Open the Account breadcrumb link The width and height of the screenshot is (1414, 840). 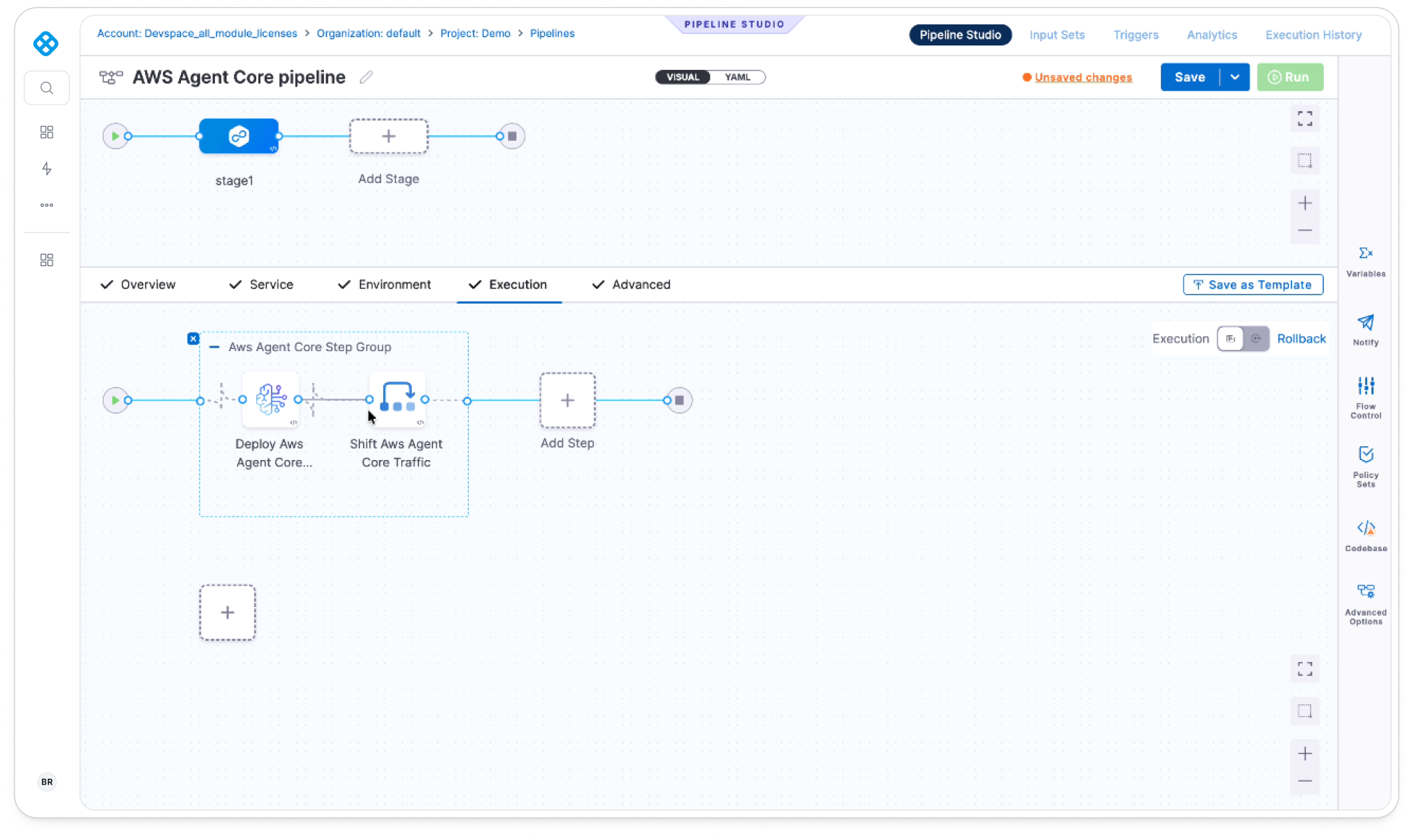click(x=197, y=33)
